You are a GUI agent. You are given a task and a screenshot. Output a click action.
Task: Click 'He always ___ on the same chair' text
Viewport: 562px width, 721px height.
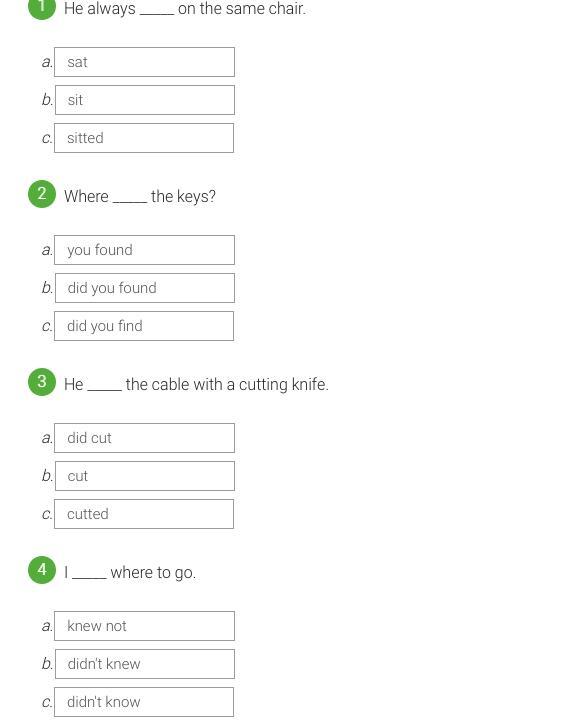[185, 8]
